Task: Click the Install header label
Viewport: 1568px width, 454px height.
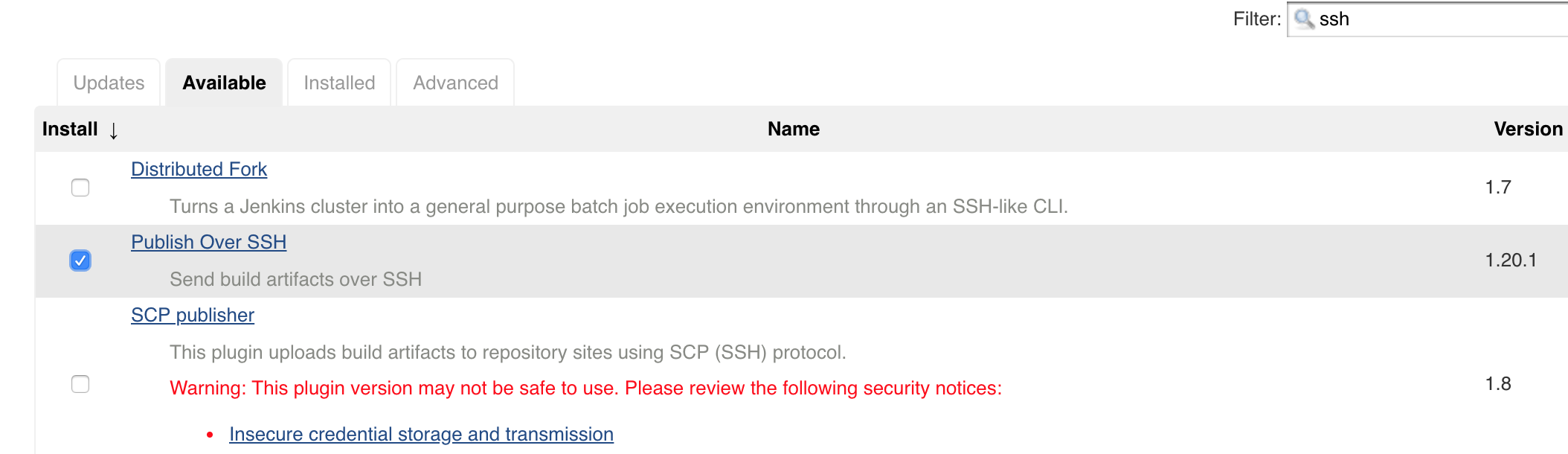Action: pos(69,129)
